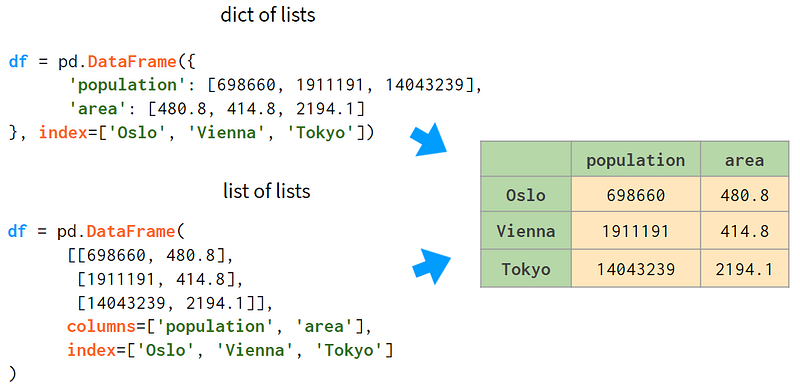
Task: Click the upper blue arrow icon
Action: [x=429, y=139]
